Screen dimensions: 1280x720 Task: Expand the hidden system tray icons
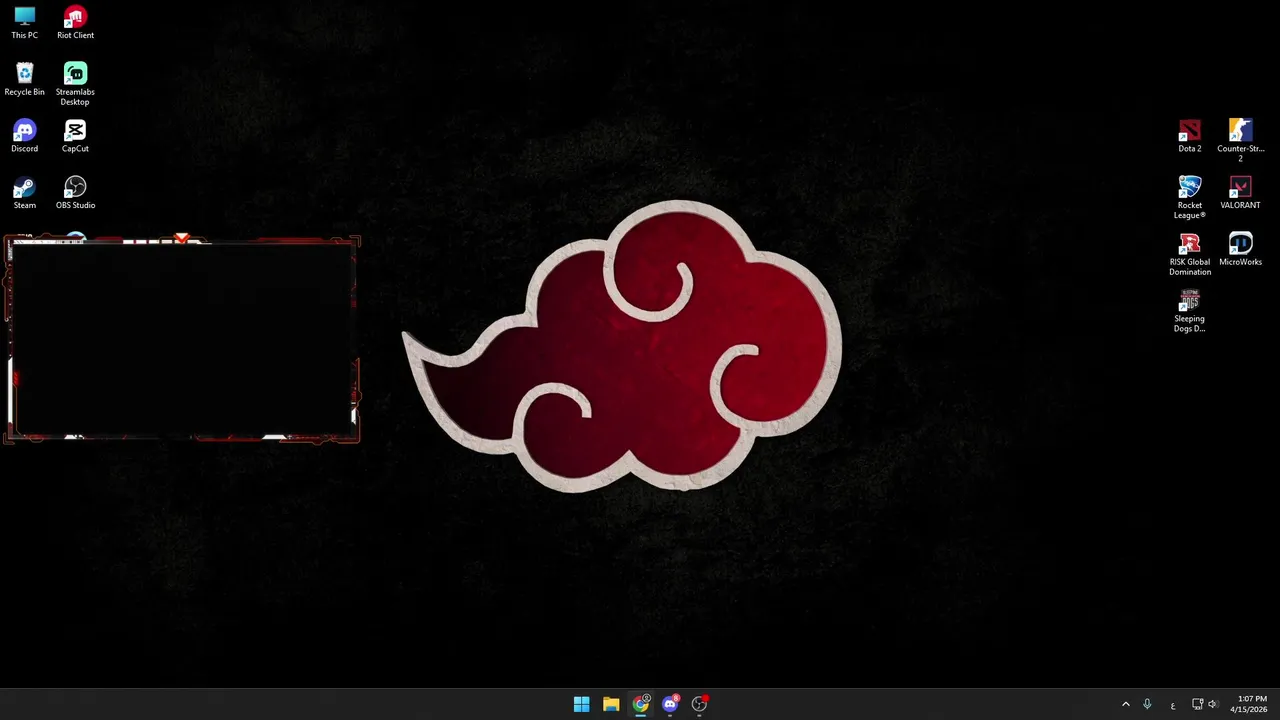click(1125, 704)
